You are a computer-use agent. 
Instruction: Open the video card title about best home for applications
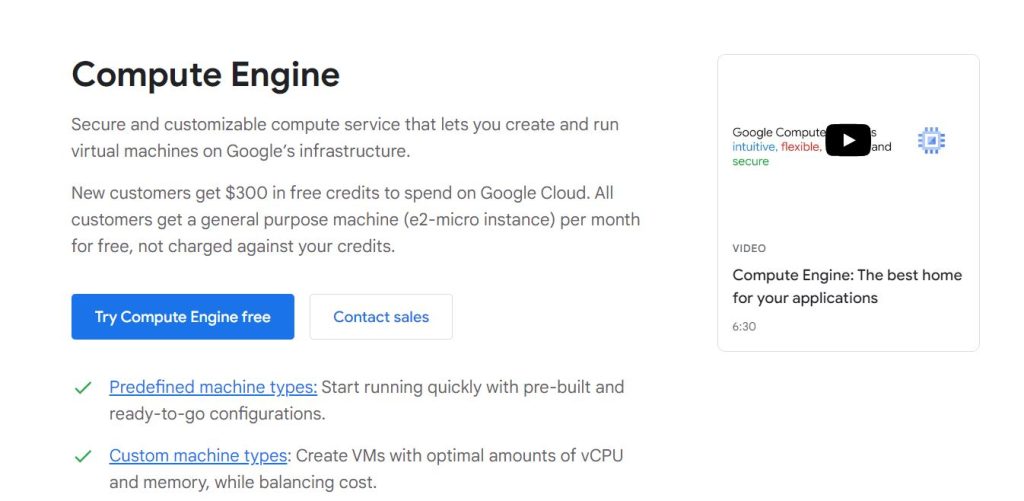(x=847, y=286)
